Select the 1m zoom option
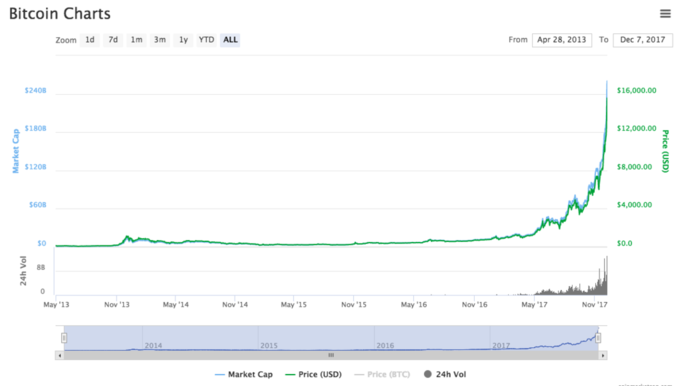The image size is (680, 386). tap(137, 40)
